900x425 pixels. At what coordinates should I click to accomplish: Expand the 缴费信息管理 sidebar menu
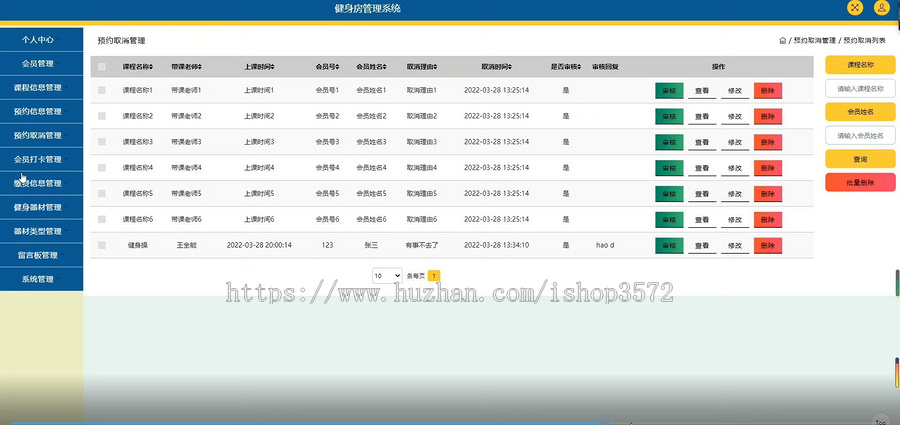41,183
